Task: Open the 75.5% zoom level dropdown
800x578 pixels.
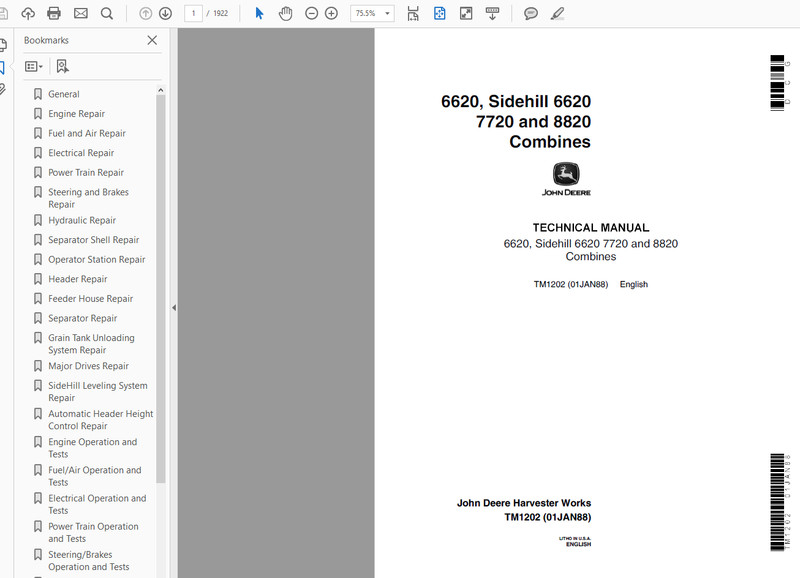Action: click(x=372, y=13)
